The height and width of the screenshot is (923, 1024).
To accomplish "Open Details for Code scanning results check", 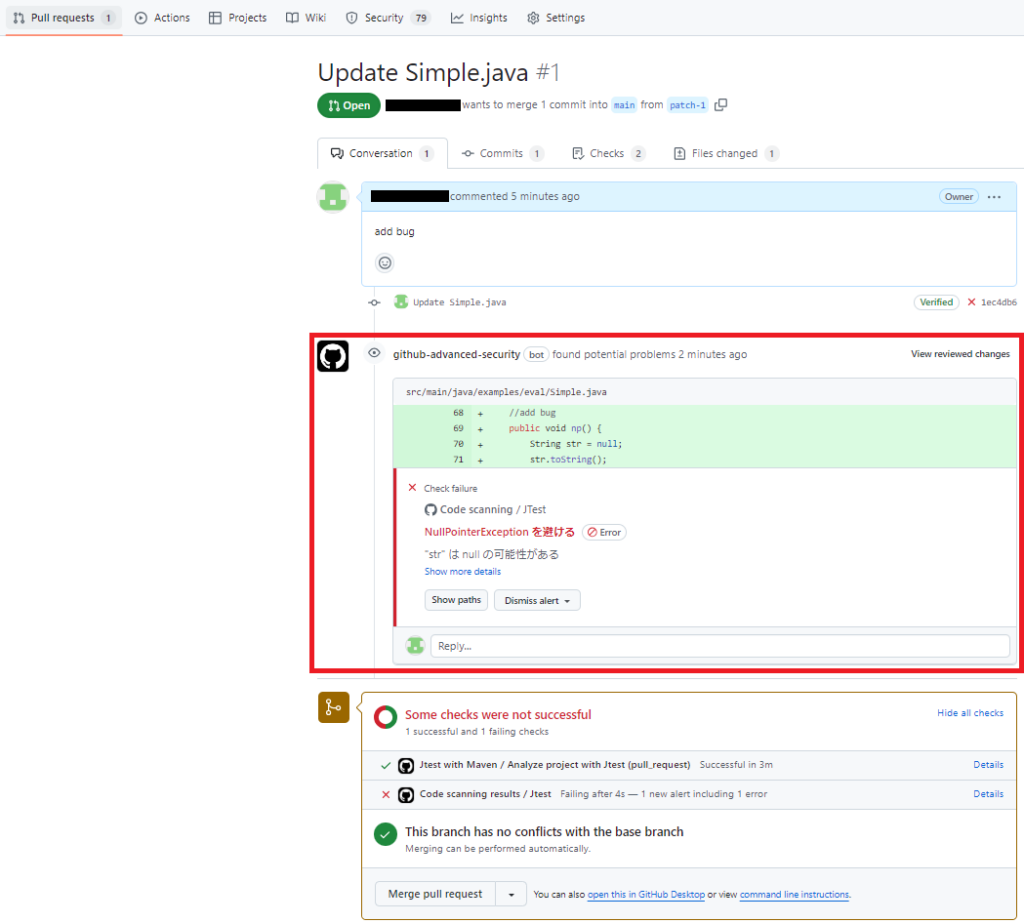I will click(988, 794).
